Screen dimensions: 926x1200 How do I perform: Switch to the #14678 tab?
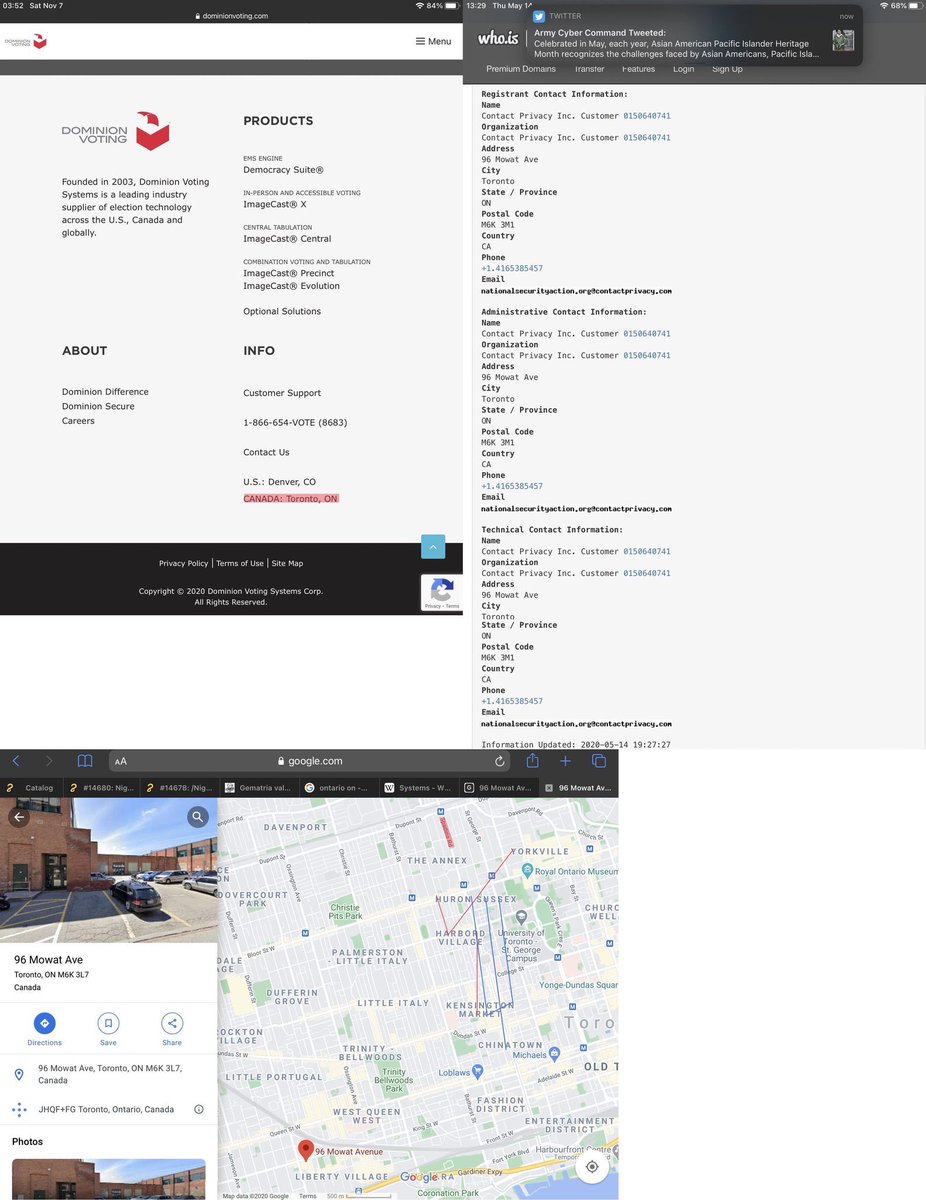pos(179,787)
